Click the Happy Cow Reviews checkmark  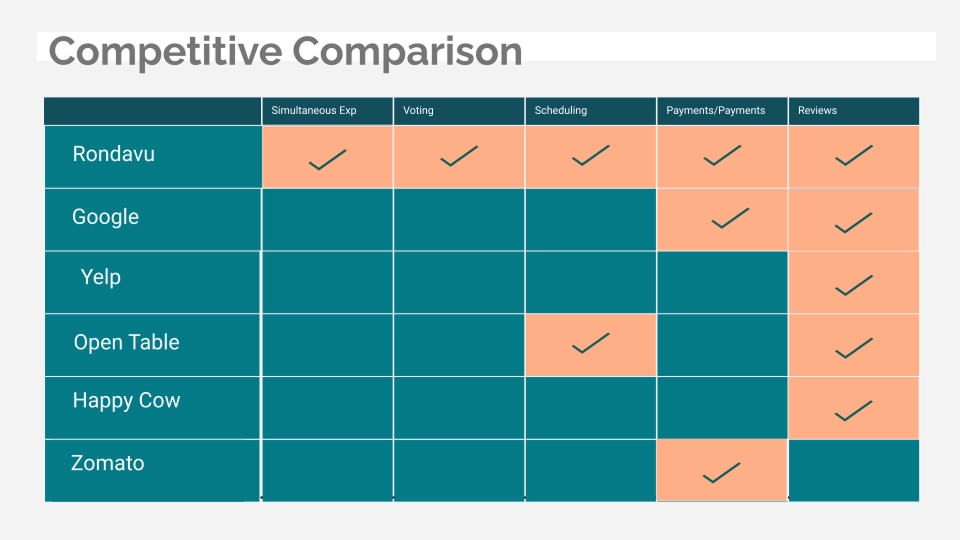[853, 411]
